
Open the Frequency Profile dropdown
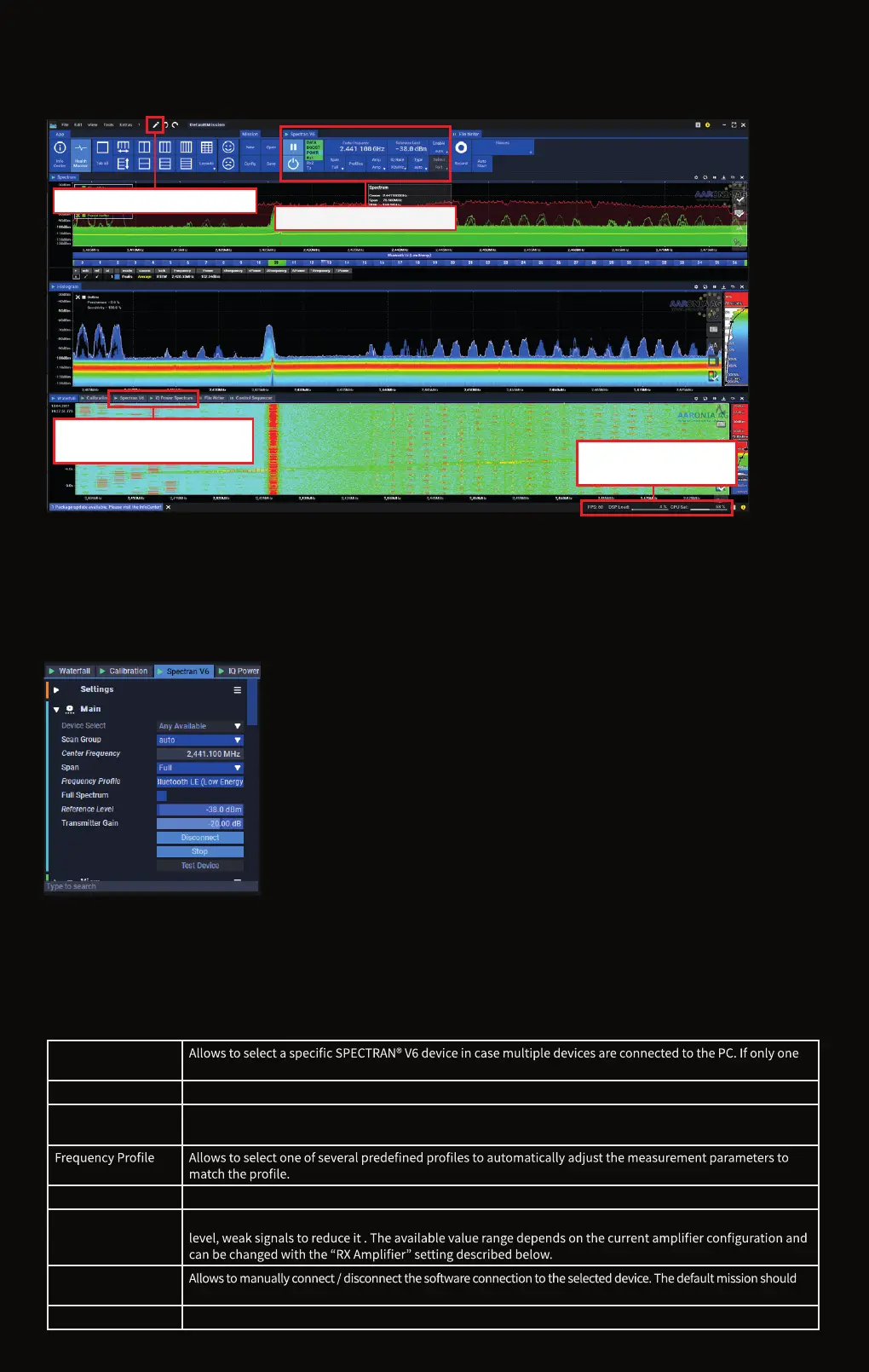[200, 781]
